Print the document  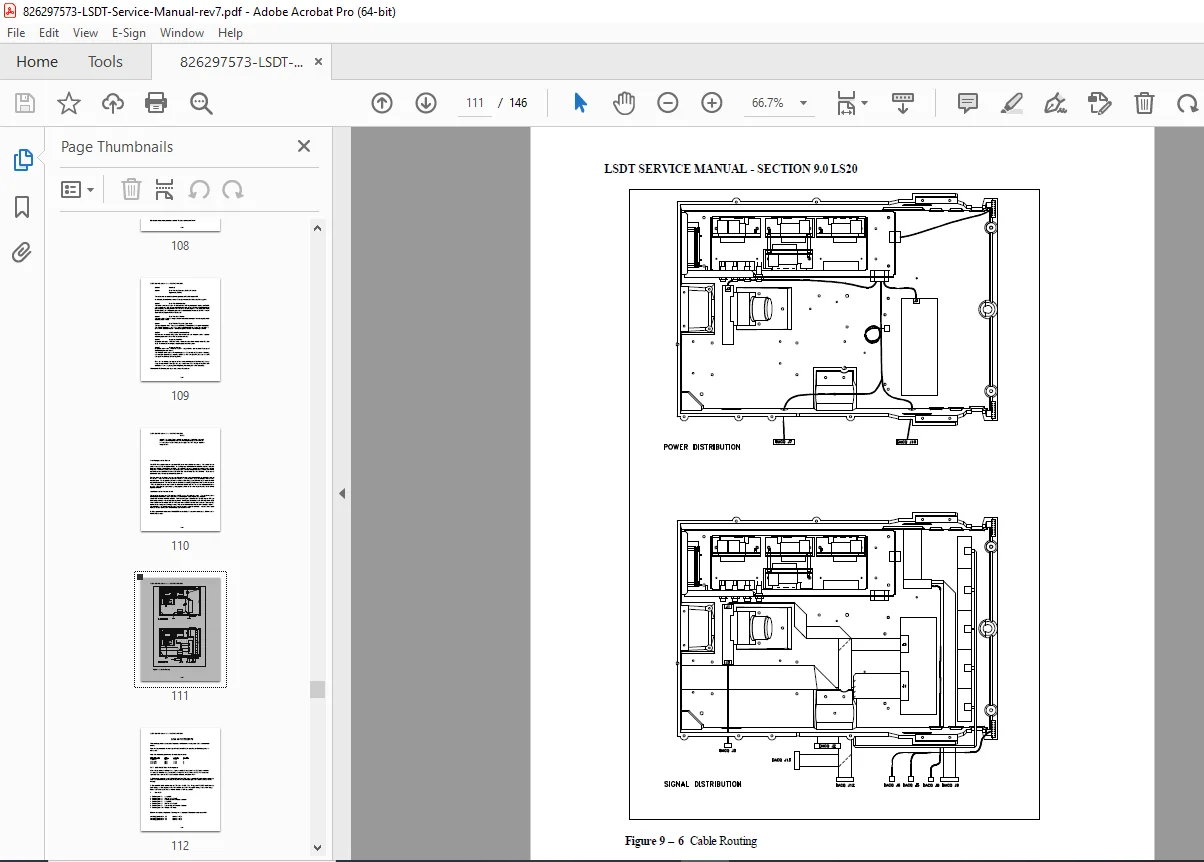click(156, 103)
